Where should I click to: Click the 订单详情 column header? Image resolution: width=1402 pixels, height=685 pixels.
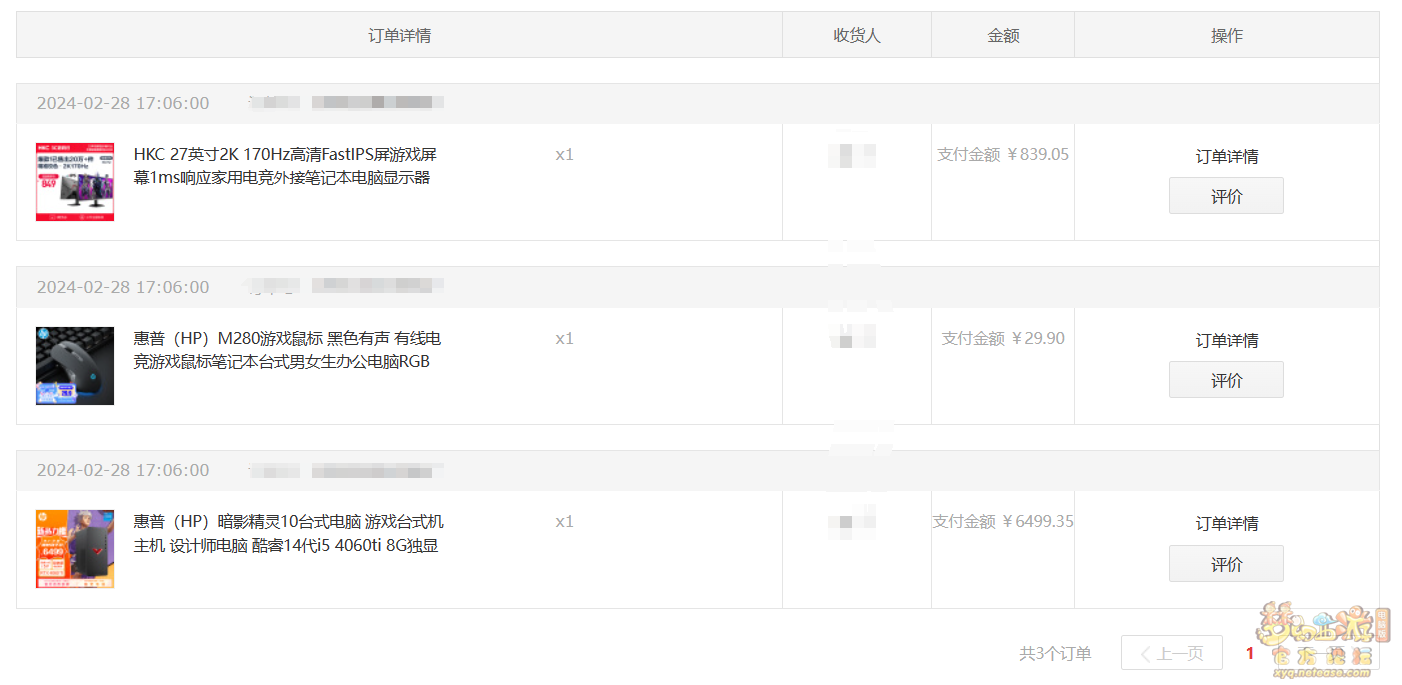click(399, 35)
